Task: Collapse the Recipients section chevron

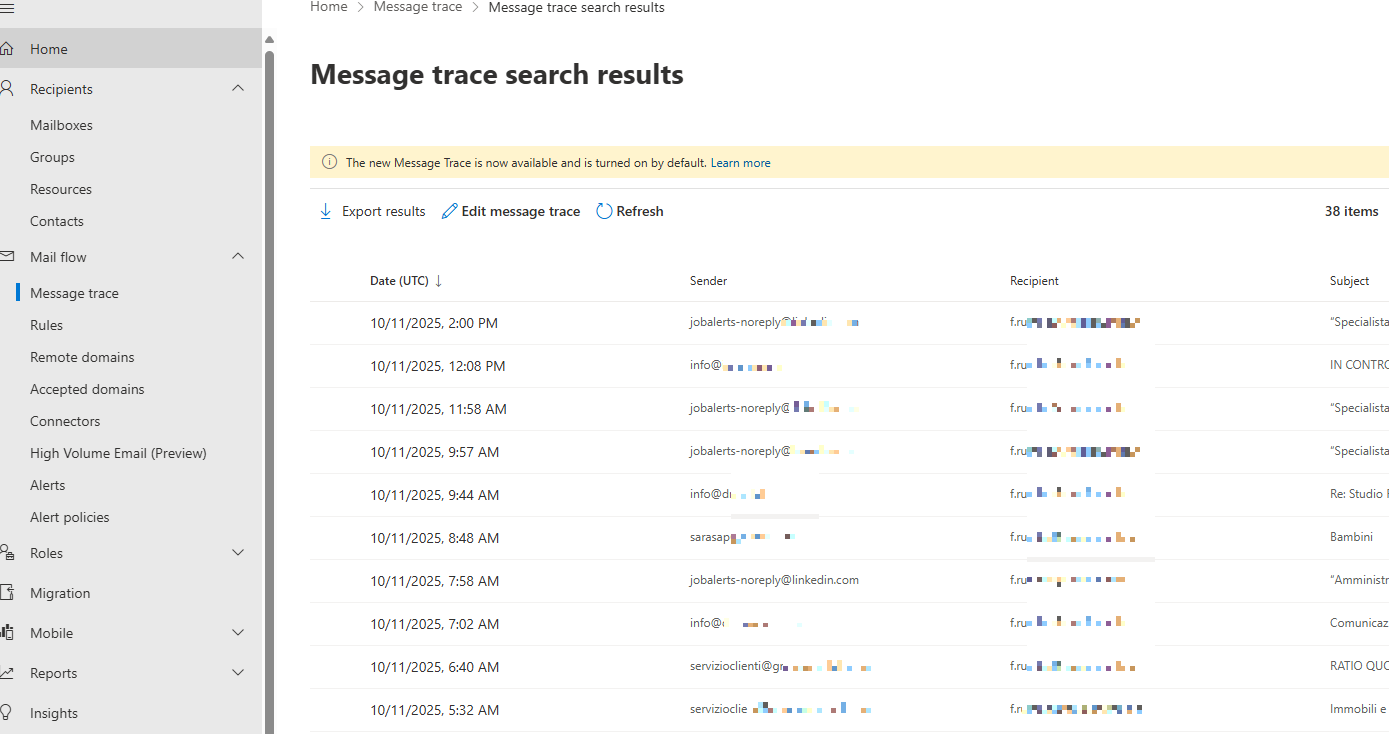Action: click(x=238, y=89)
